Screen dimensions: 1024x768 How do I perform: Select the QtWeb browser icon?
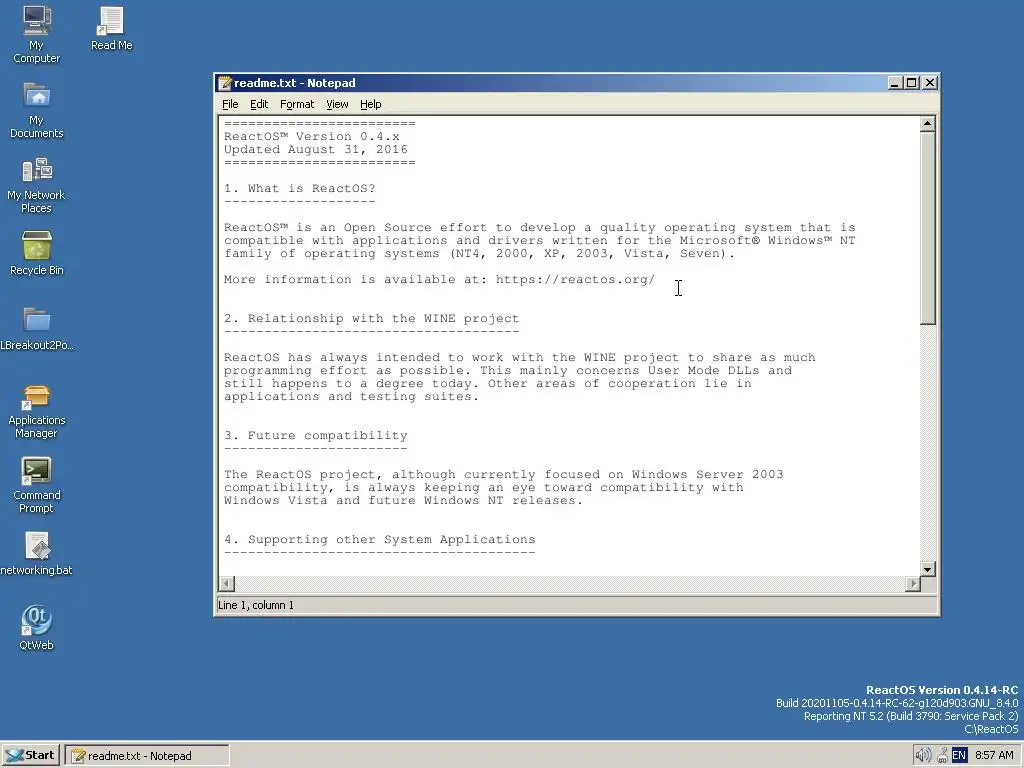coord(37,628)
